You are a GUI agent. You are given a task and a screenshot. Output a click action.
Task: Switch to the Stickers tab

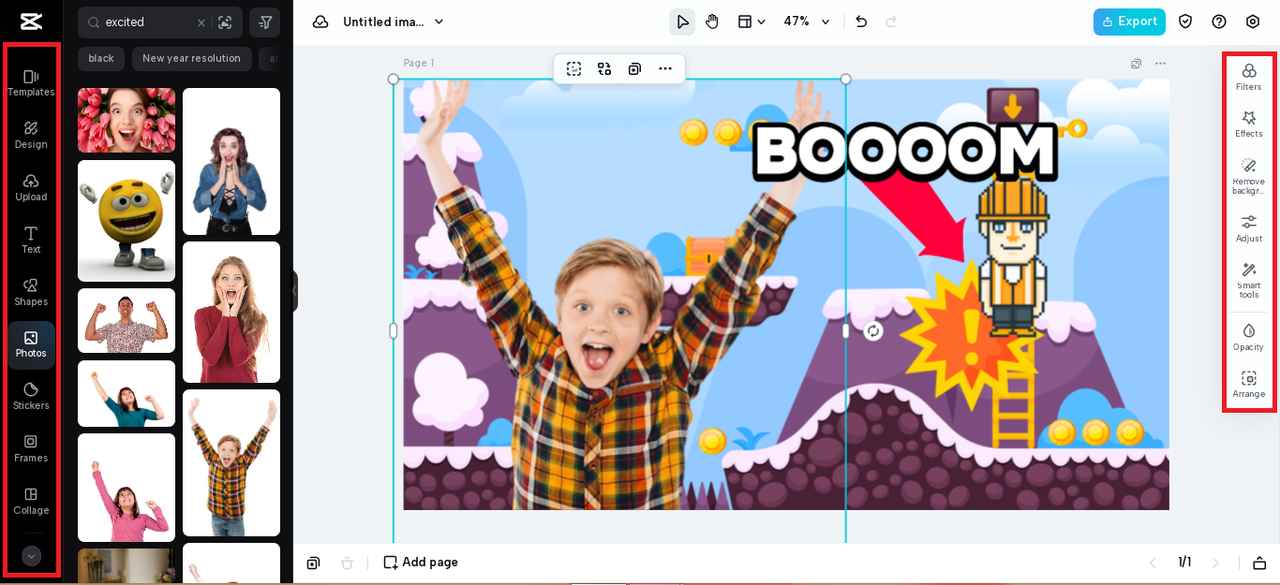pyautogui.click(x=31, y=395)
